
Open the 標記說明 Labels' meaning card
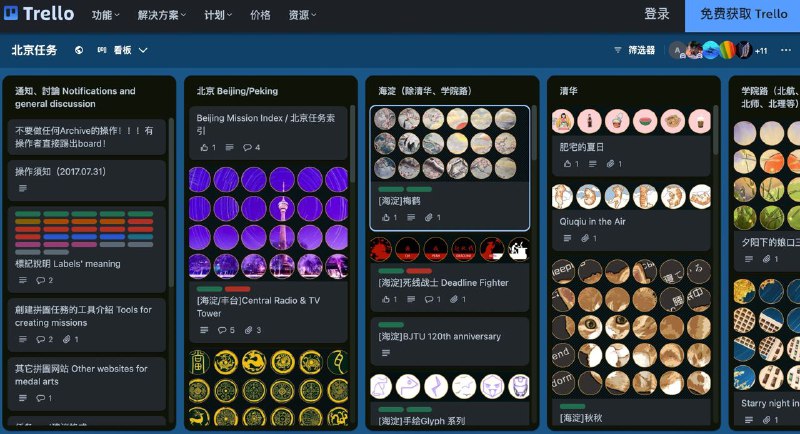click(x=87, y=249)
